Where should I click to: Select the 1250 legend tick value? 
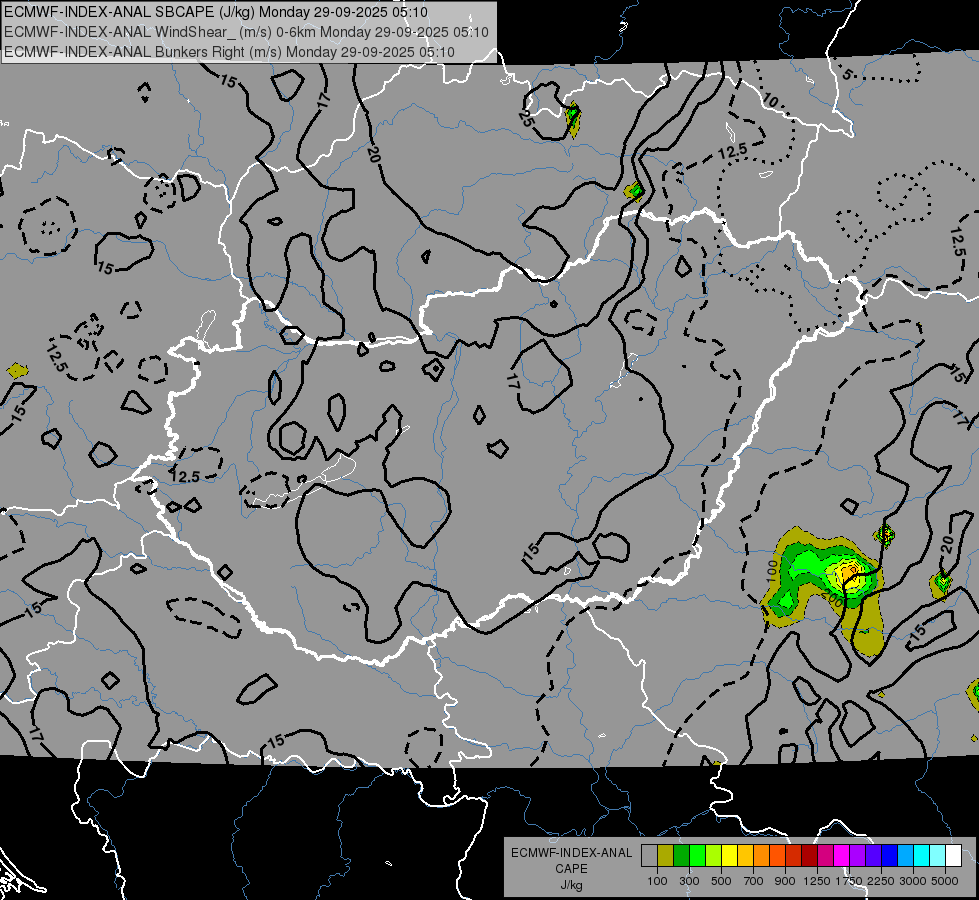tap(817, 881)
